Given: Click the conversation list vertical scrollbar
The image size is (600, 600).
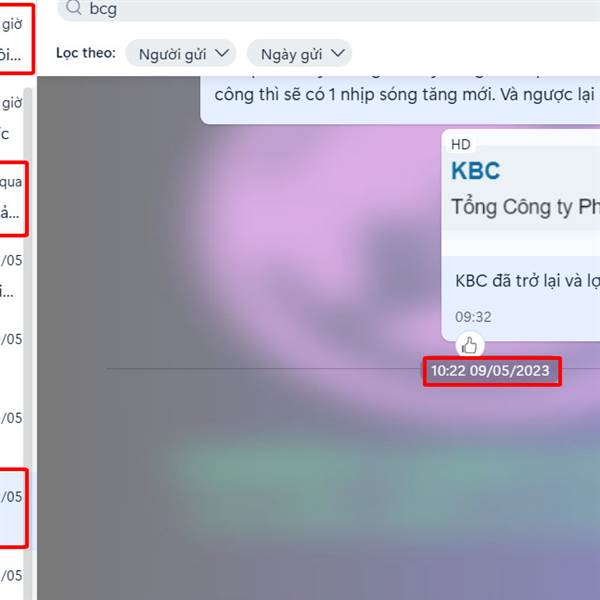Looking at the screenshot, I should [28, 344].
